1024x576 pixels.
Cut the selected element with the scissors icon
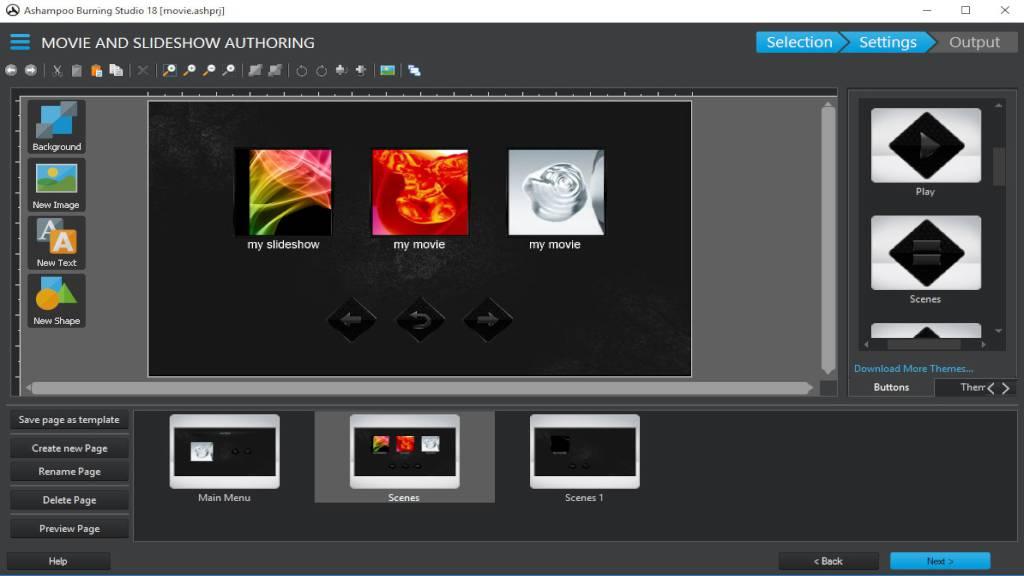[57, 71]
